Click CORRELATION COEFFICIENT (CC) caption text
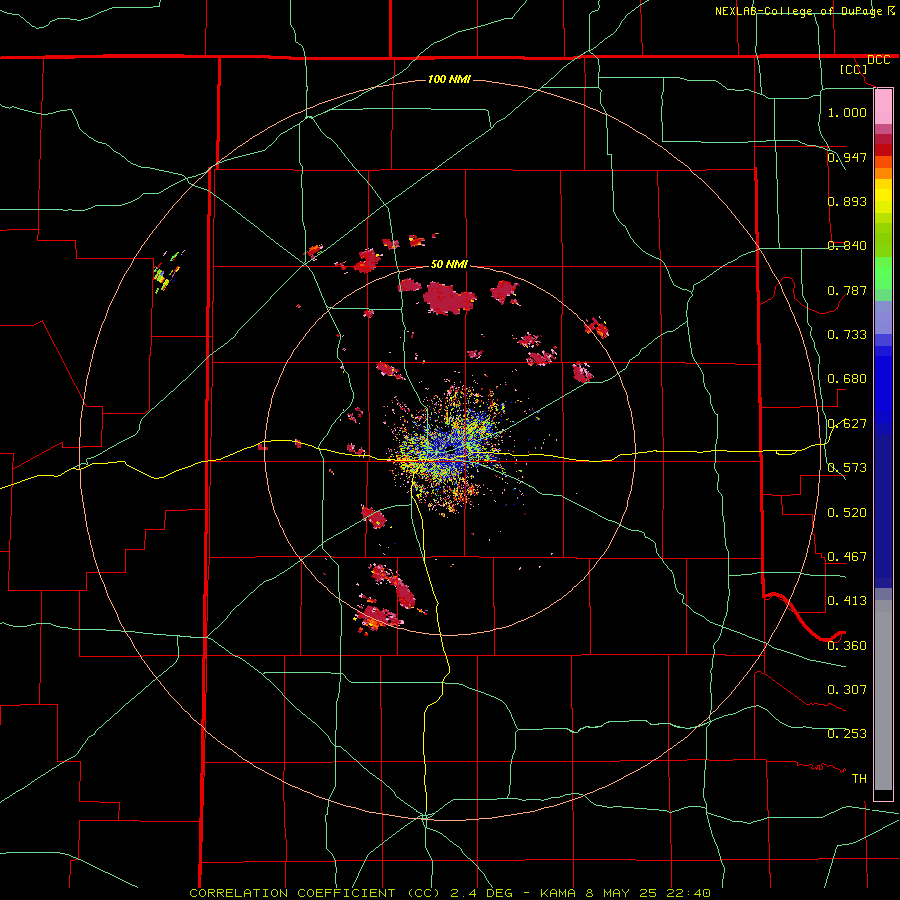Viewport: 900px width, 900px height. click(x=315, y=893)
